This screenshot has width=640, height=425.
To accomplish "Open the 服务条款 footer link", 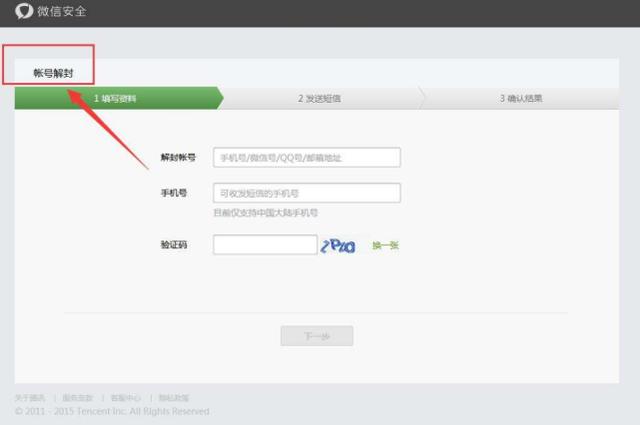I will point(79,398).
